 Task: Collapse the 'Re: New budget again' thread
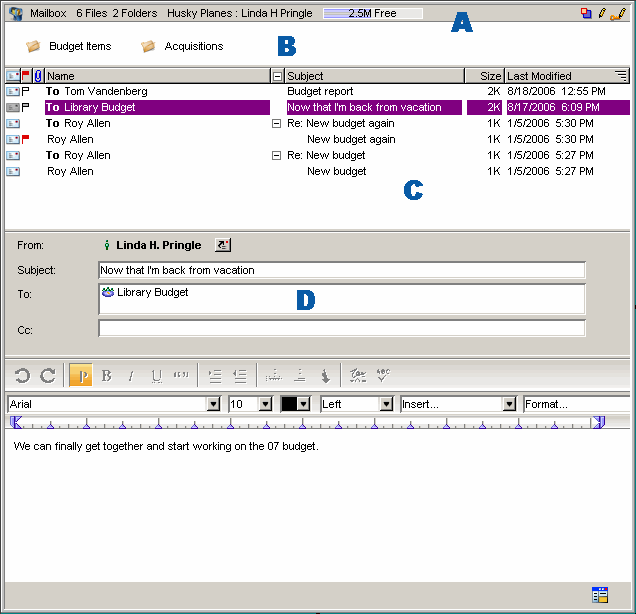pos(277,124)
